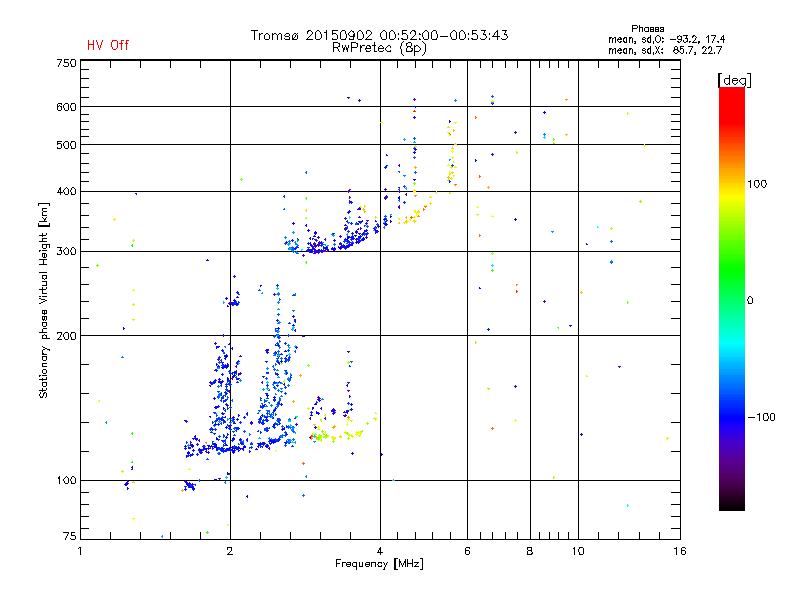Viewport: 800px width, 600px height.
Task: Click the 'RwPretec (8p)' subtitle
Action: coord(379,48)
